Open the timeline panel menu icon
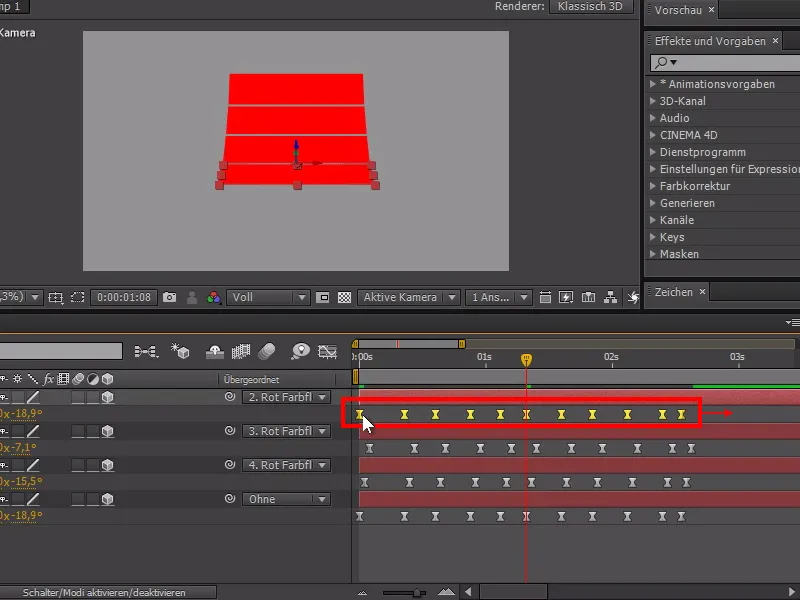Image resolution: width=800 pixels, height=600 pixels. pyautogui.click(x=793, y=322)
